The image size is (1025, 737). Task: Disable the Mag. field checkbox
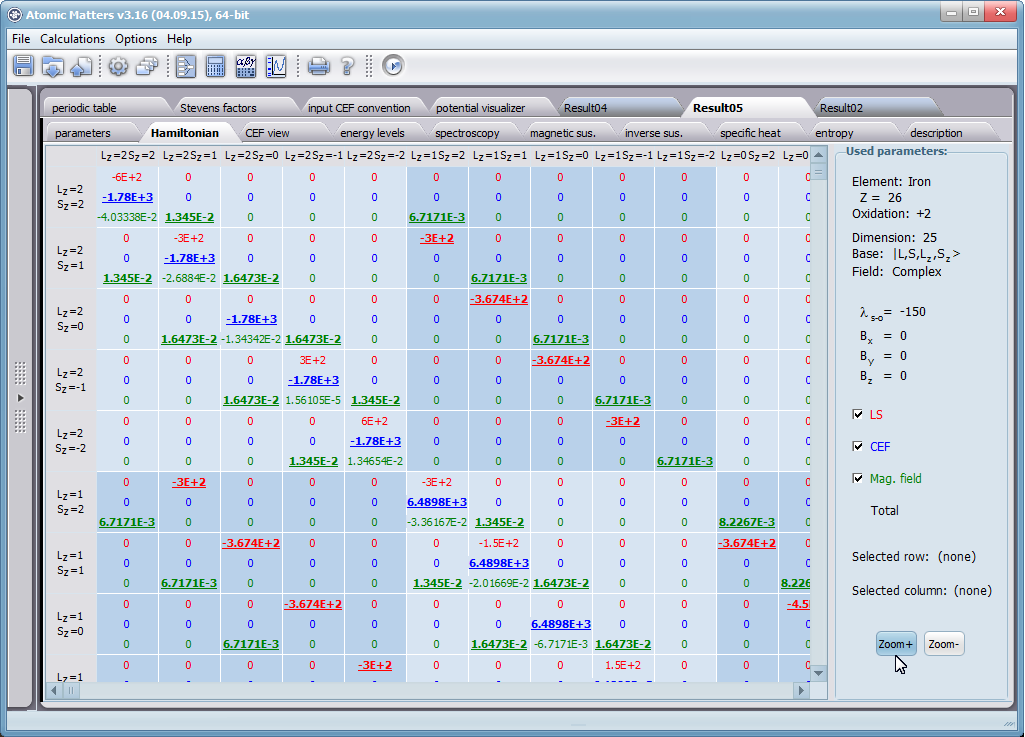coord(857,478)
